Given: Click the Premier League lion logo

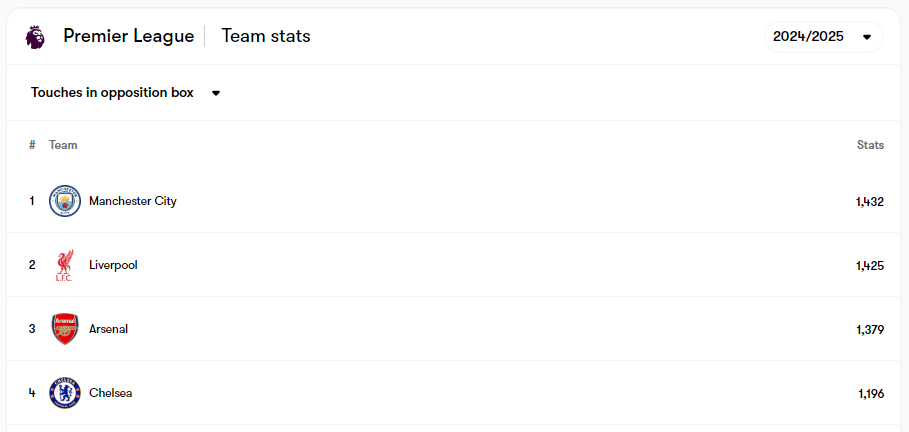Looking at the screenshot, I should click(x=35, y=37).
